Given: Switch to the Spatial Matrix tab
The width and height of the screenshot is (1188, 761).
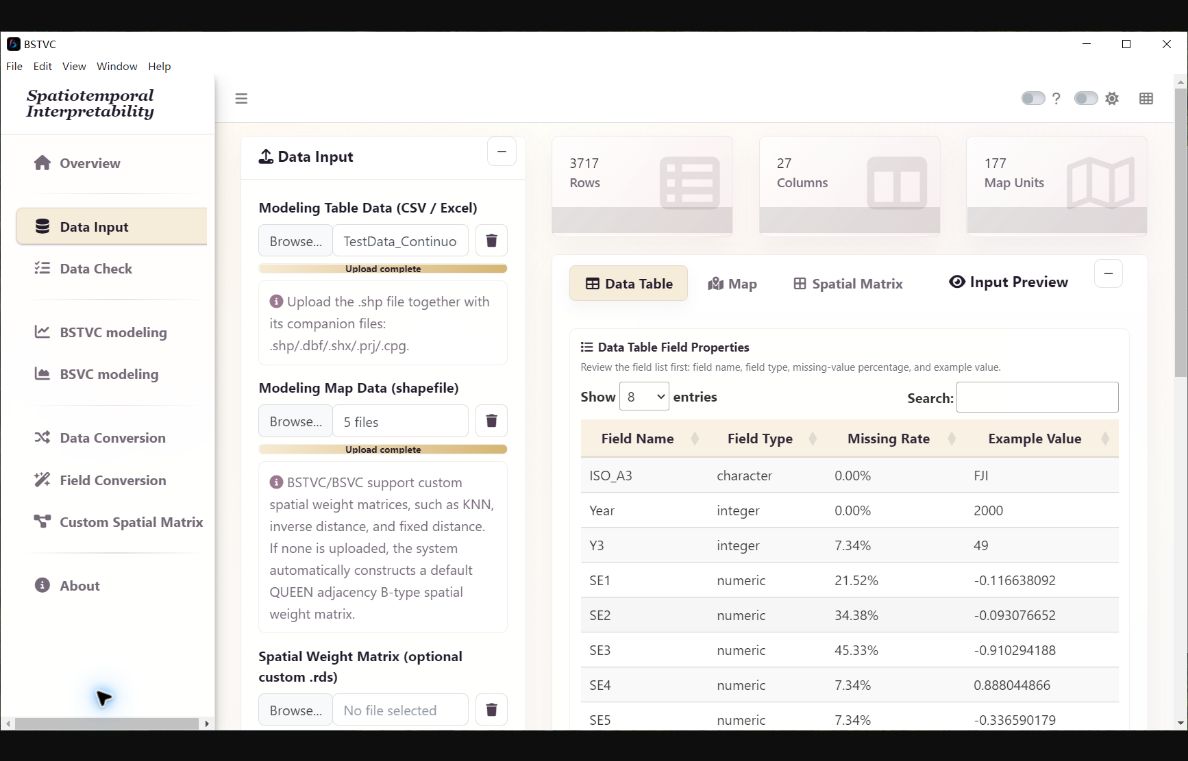Looking at the screenshot, I should coord(848,283).
